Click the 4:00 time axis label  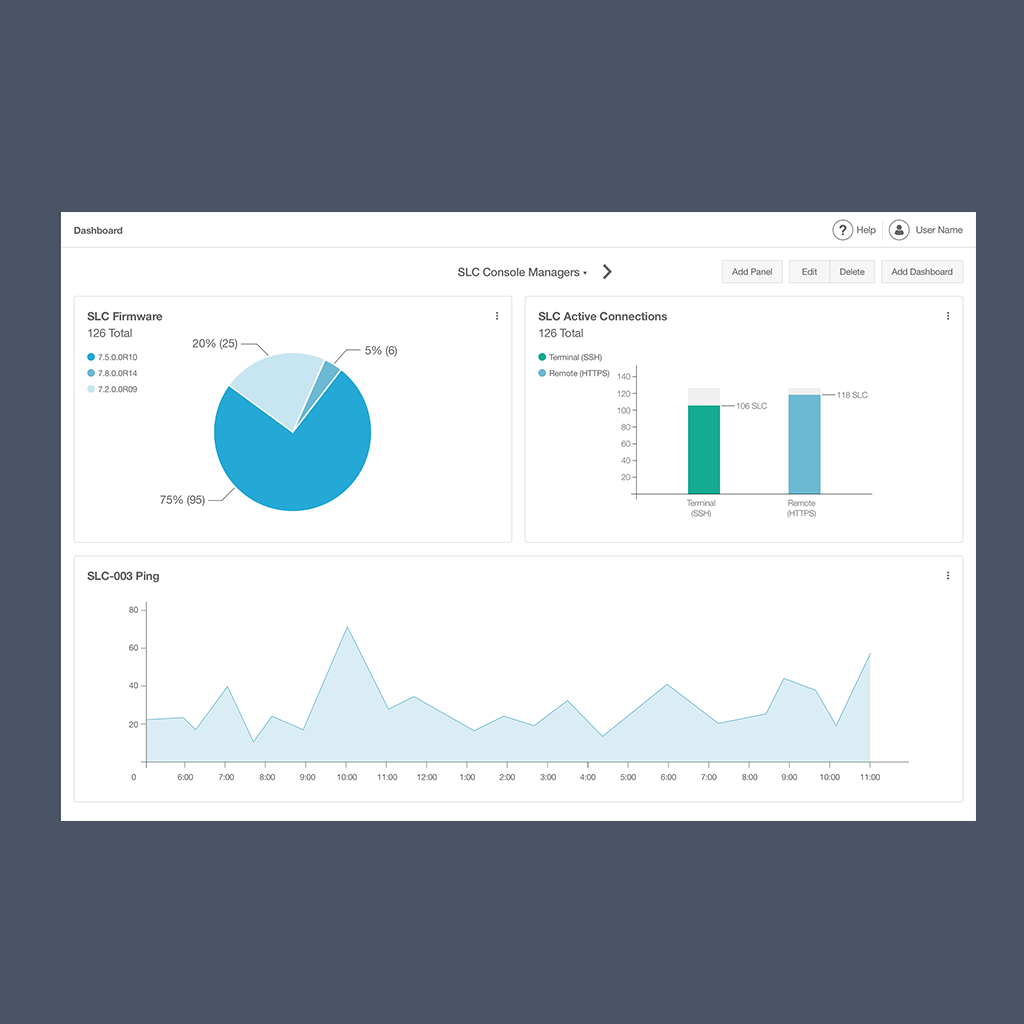(588, 777)
